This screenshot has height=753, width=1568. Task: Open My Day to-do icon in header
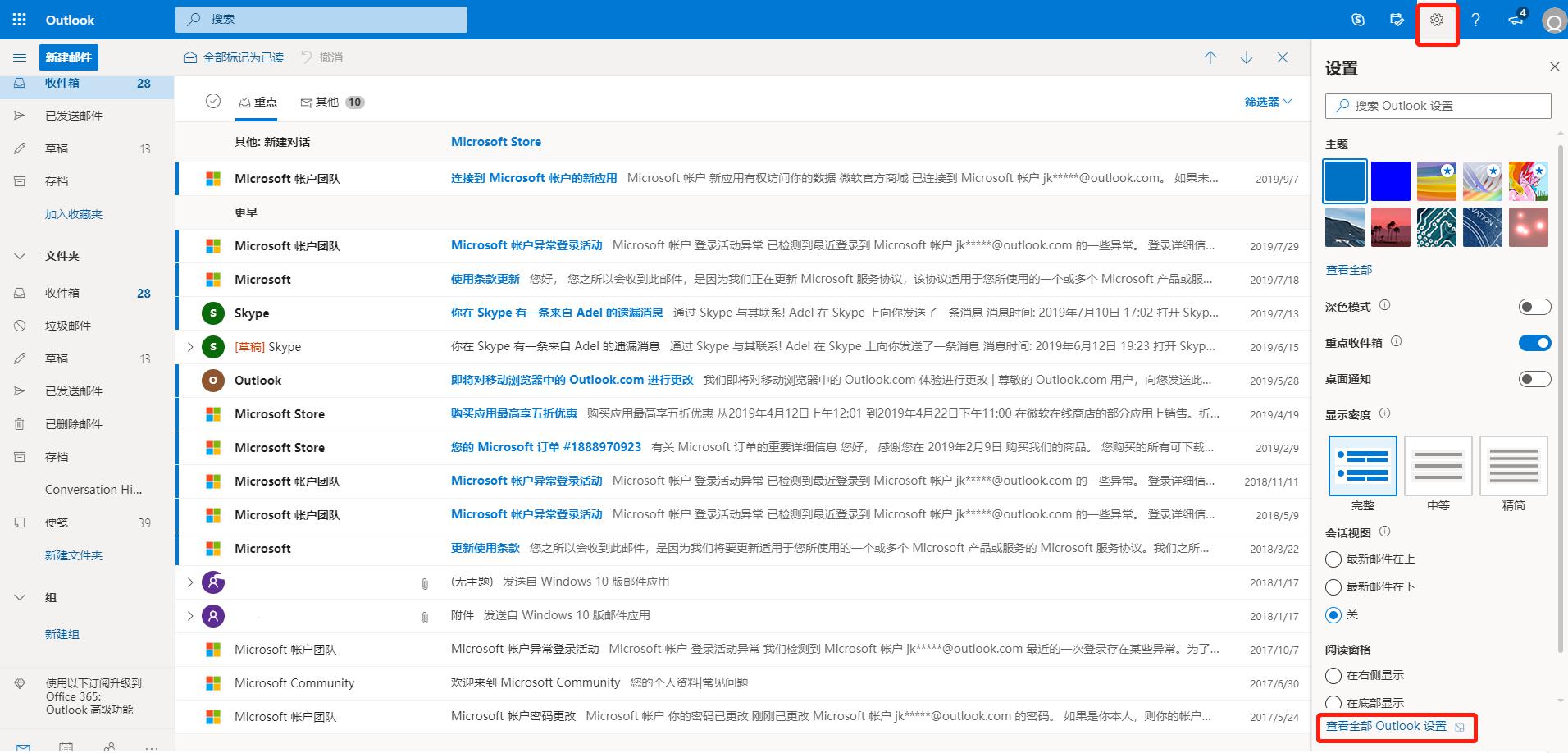click(x=1397, y=20)
